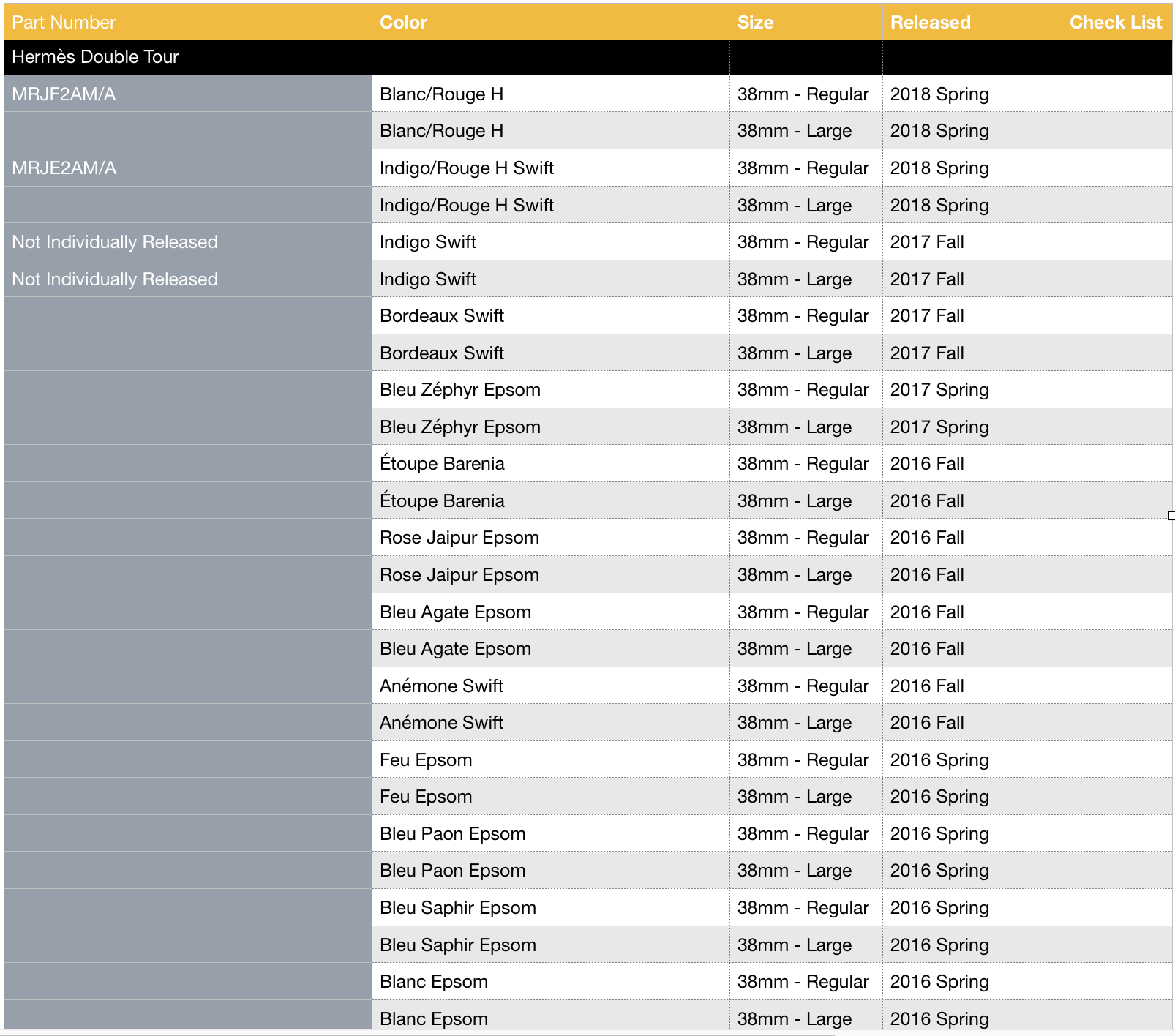Screen dimensions: 1175x1036
Task: Select Blanc Epsom color in the Regular row
Action: coord(434,982)
